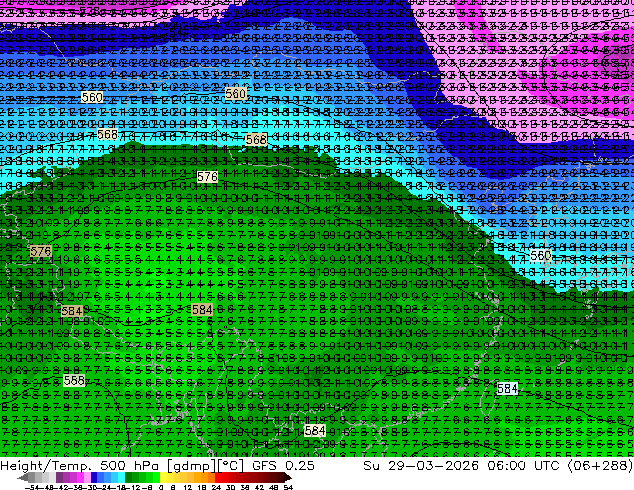Screen dimensions: 634x490
Task: Click the '24' value on the color scale
Action: (216, 487)
